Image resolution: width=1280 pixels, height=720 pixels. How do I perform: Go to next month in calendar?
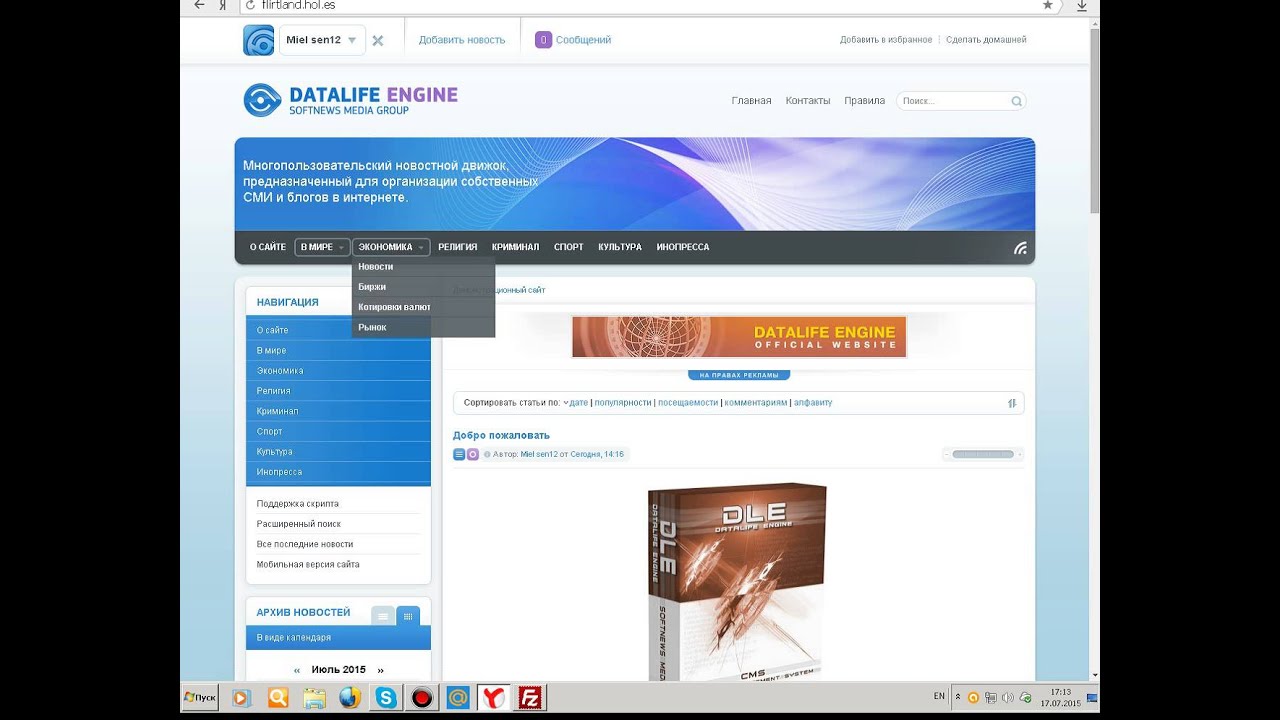pos(380,670)
